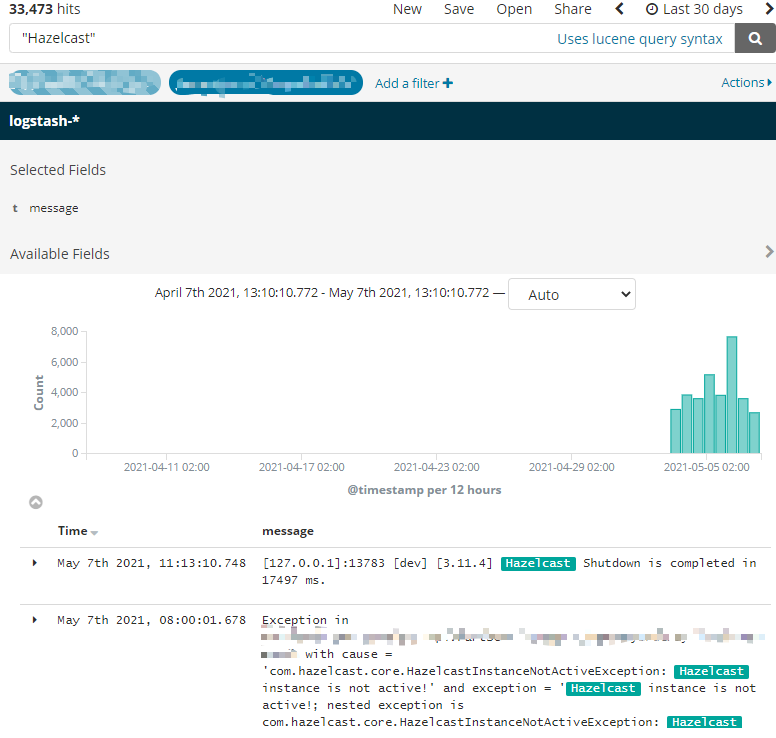Click the @timestamp per 12 hours label
This screenshot has width=776, height=738.
click(x=424, y=490)
